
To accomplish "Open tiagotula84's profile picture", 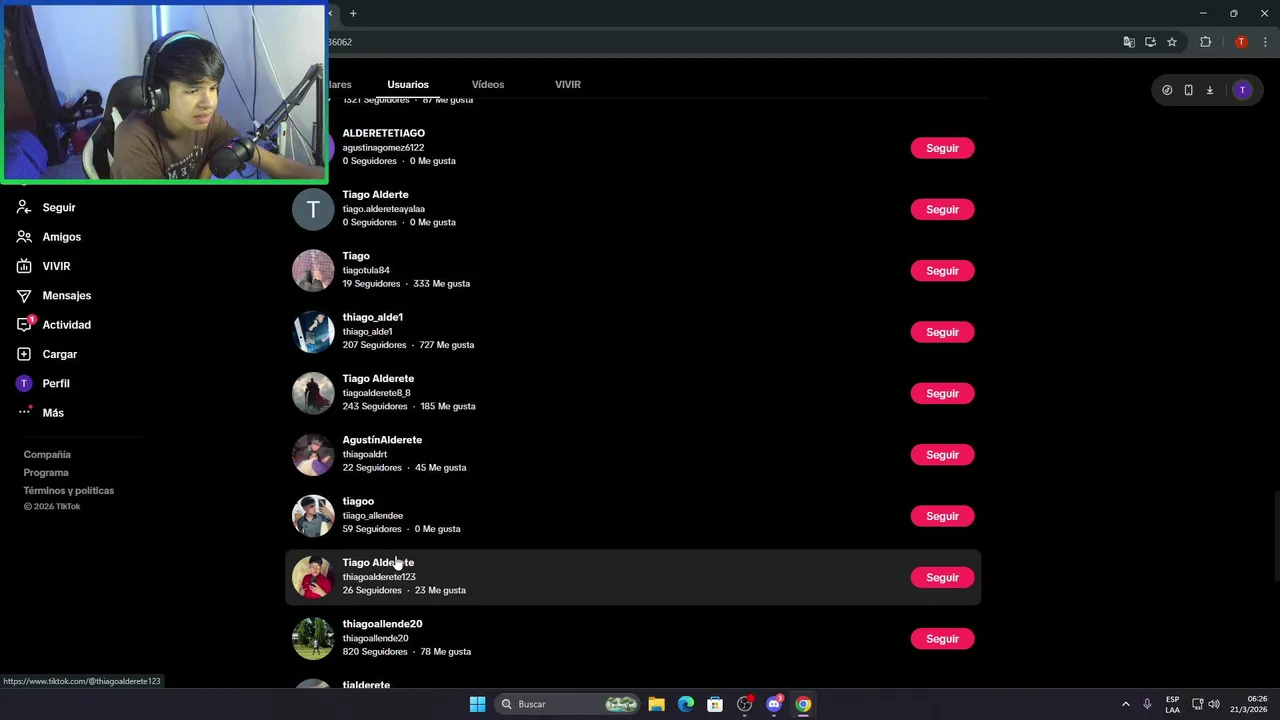I will pos(313,271).
